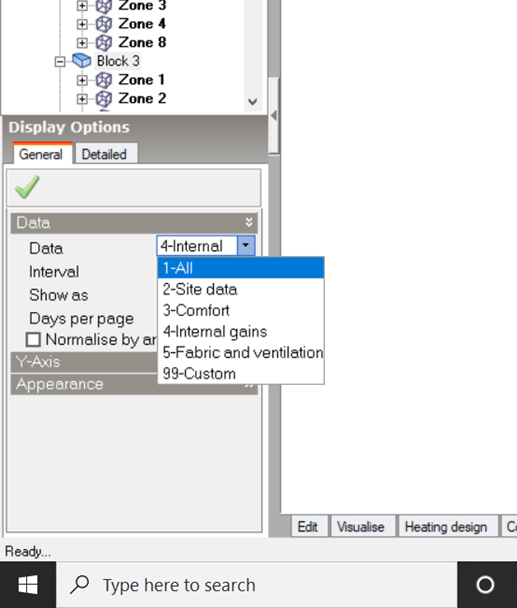
Task: Click the Block 3 building block icon
Action: (82, 60)
